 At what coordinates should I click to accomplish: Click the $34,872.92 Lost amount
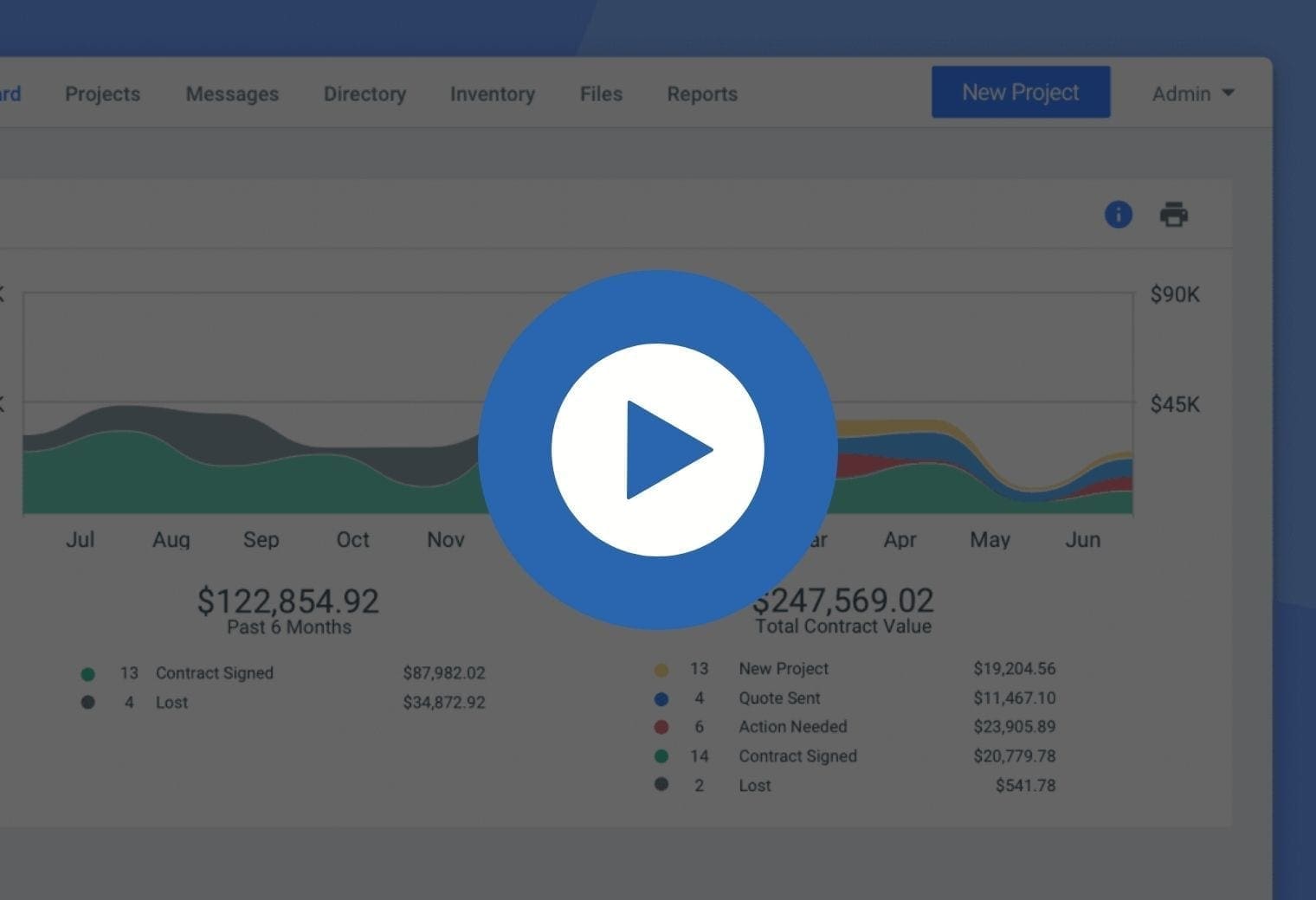tap(444, 703)
